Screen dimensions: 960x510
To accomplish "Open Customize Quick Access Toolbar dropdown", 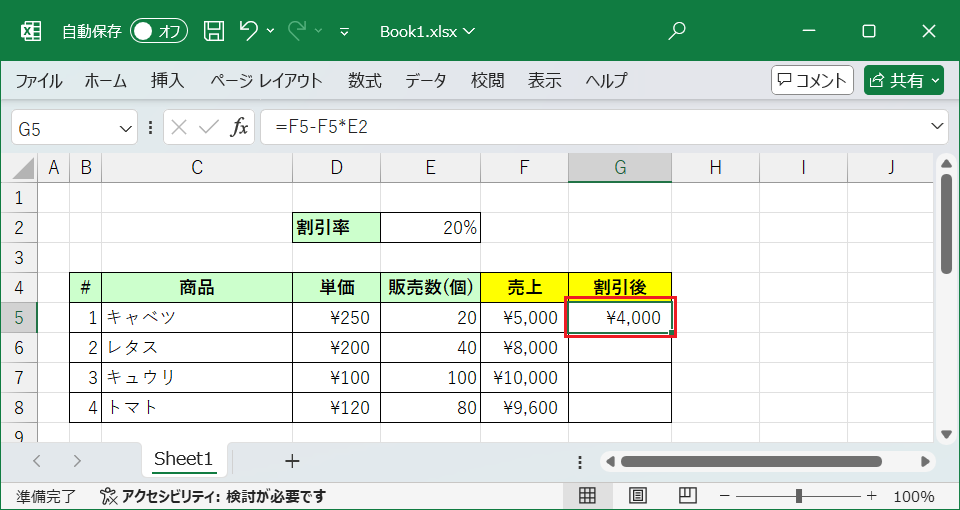I will click(x=345, y=31).
